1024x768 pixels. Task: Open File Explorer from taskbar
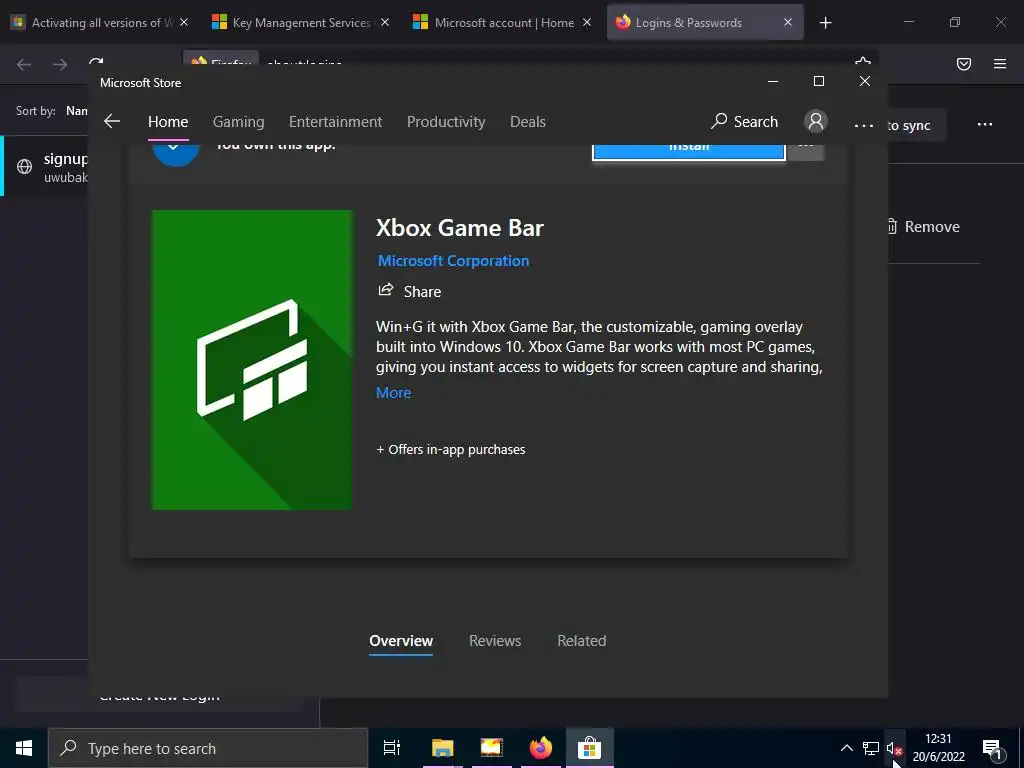pos(442,748)
